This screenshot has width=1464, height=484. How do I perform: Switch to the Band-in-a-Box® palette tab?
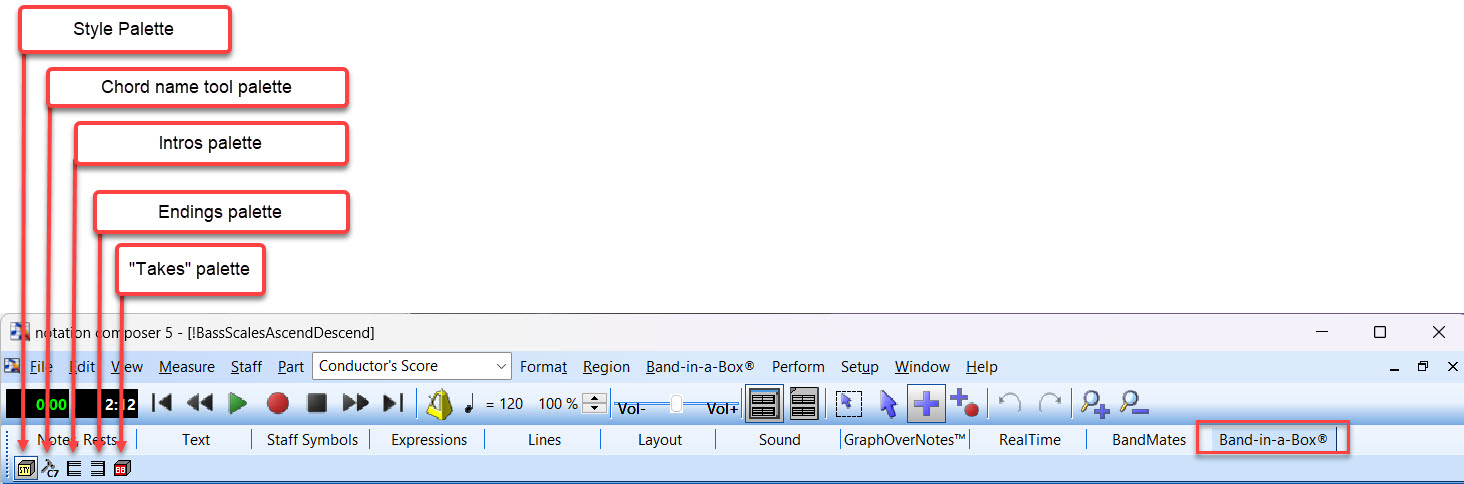pos(1273,439)
